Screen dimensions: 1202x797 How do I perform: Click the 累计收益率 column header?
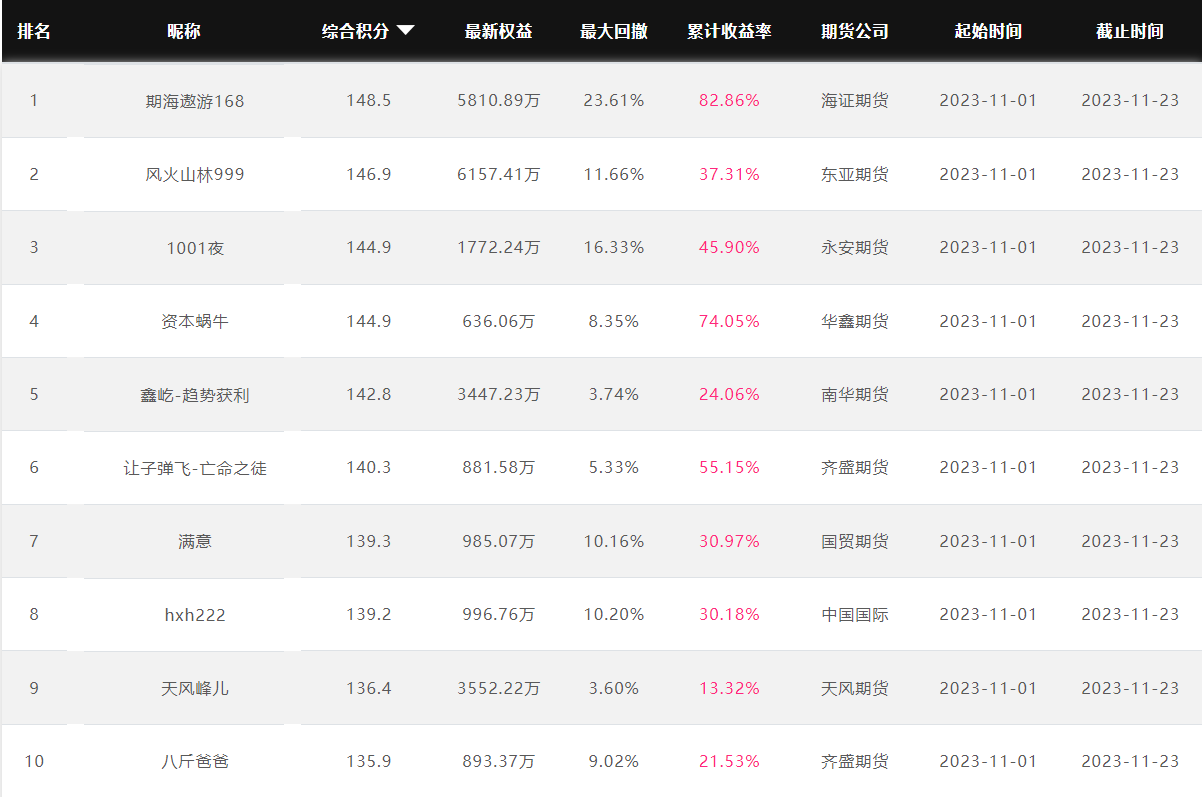click(729, 31)
